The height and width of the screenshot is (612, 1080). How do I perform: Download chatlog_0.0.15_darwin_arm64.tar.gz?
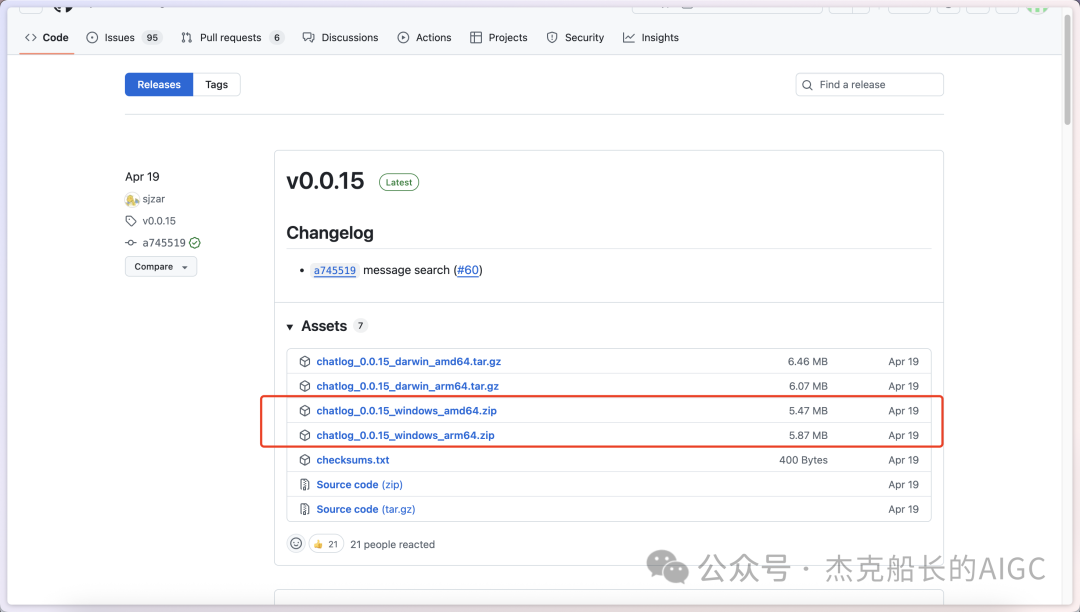pyautogui.click(x=408, y=386)
